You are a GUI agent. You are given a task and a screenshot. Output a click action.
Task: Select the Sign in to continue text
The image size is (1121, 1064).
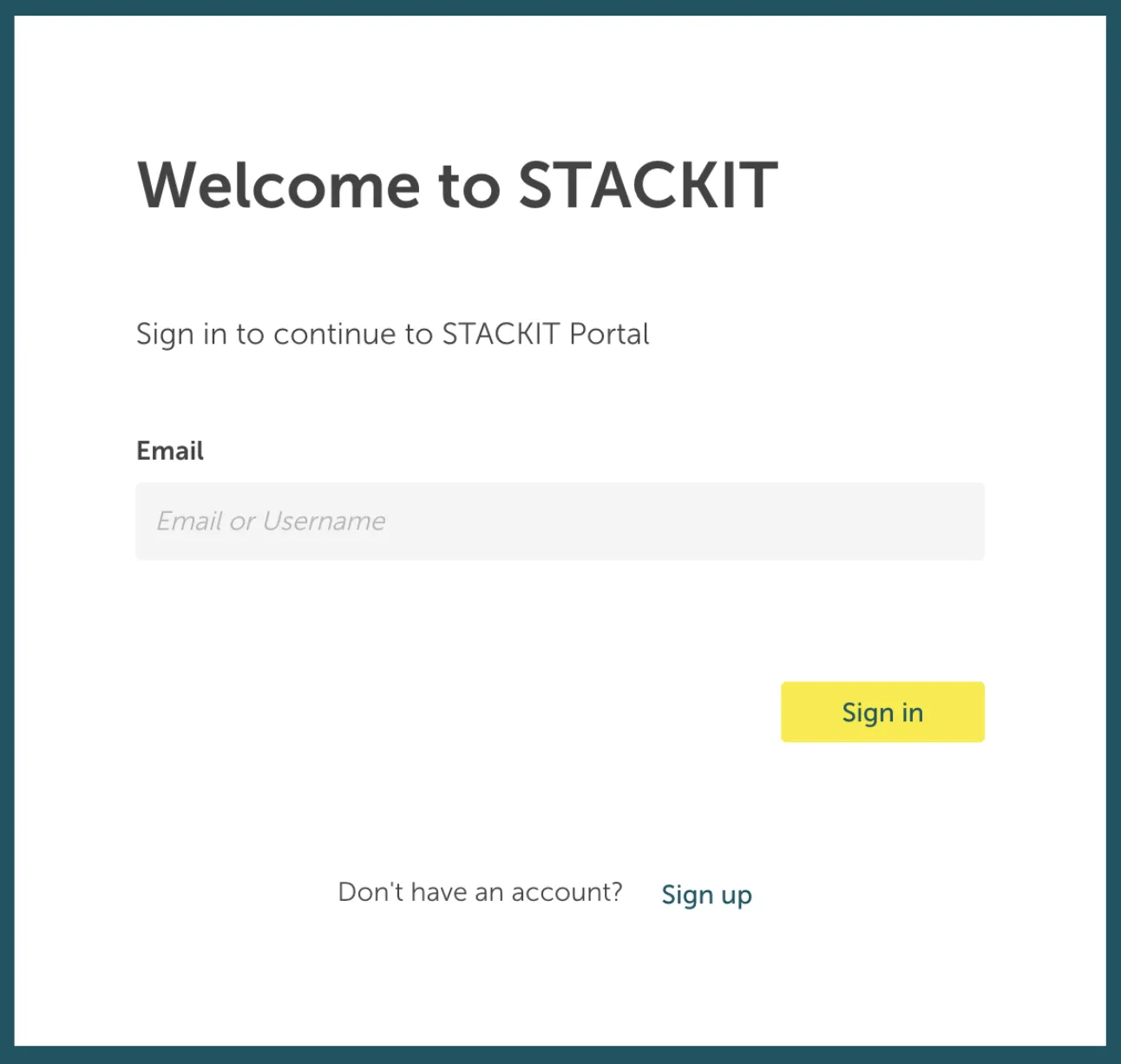[x=392, y=334]
